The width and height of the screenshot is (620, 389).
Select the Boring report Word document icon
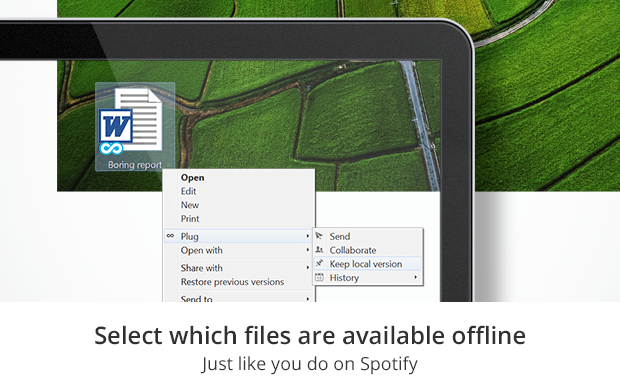click(131, 120)
